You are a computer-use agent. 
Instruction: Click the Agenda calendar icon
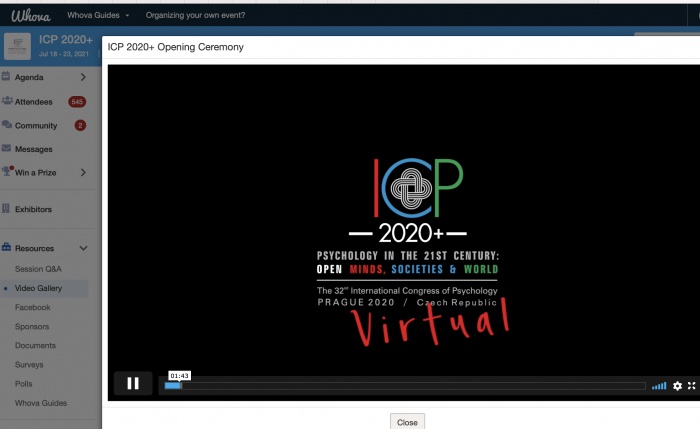point(6,76)
